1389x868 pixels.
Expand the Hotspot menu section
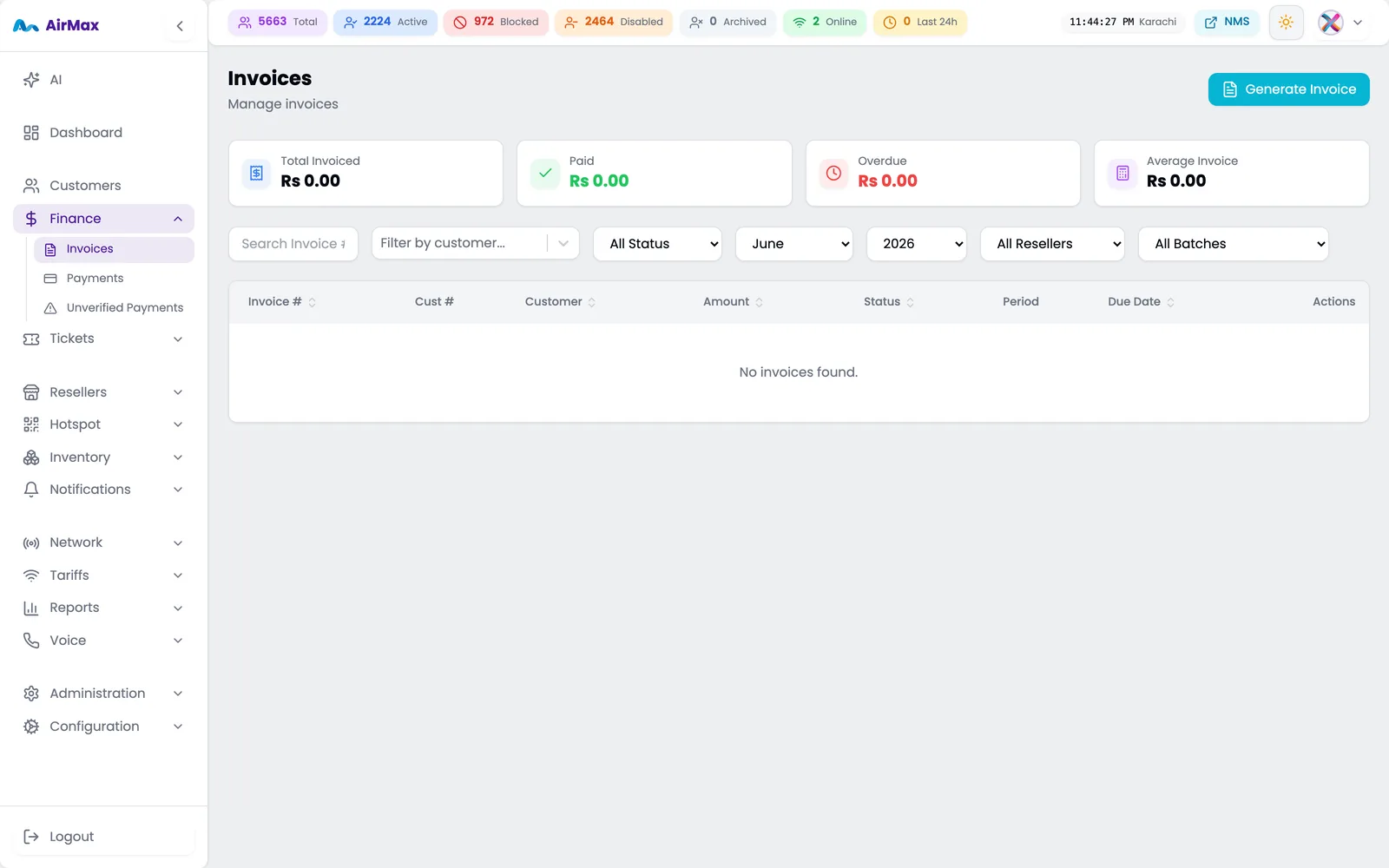[178, 424]
